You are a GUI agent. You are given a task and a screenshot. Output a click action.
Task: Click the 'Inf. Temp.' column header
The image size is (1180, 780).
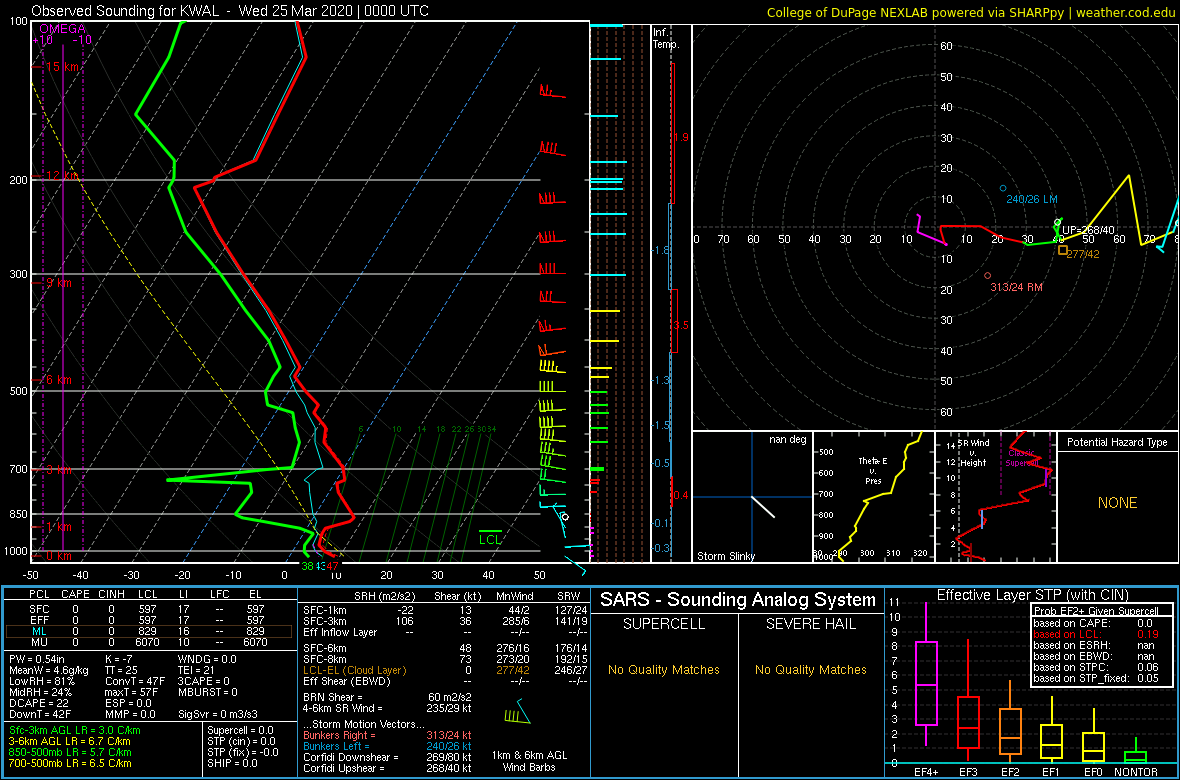pos(666,38)
